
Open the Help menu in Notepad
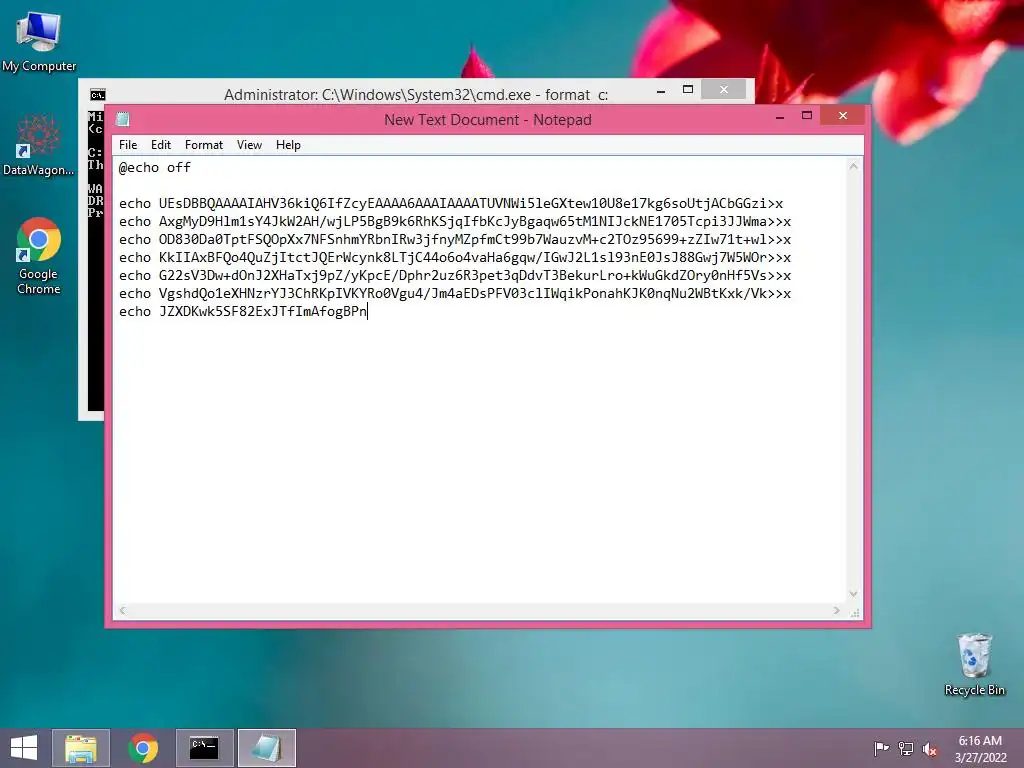tap(288, 145)
